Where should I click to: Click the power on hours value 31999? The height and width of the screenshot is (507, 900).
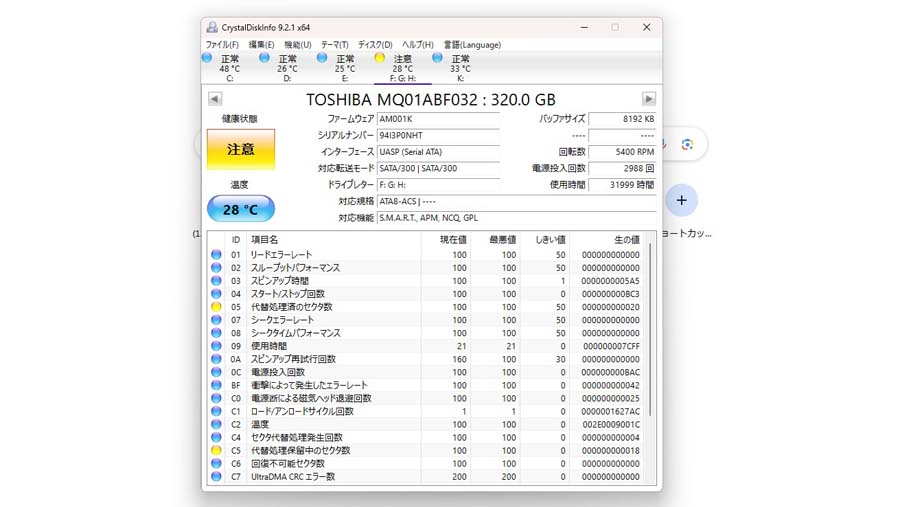622,185
